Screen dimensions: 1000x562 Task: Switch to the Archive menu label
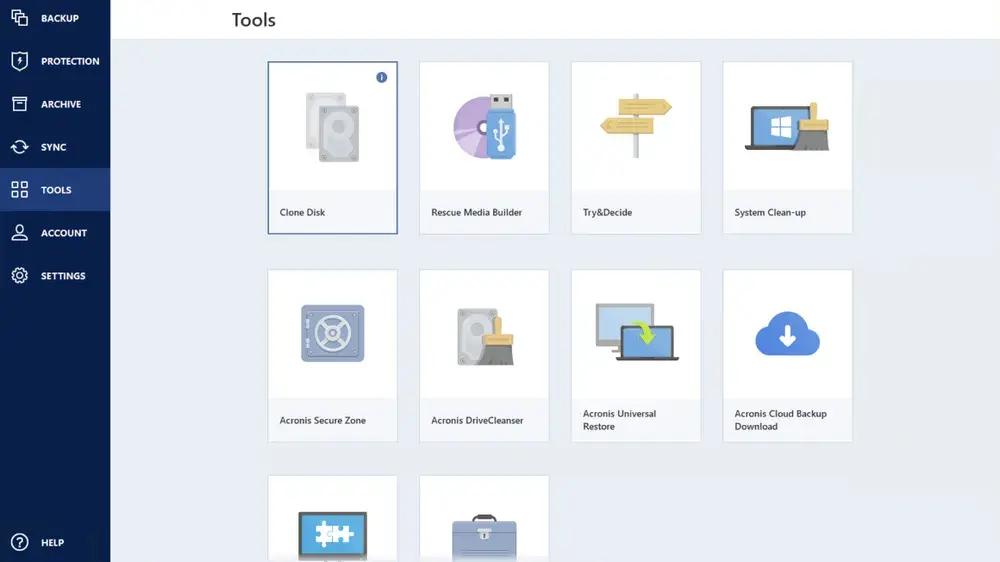pyautogui.click(x=61, y=104)
